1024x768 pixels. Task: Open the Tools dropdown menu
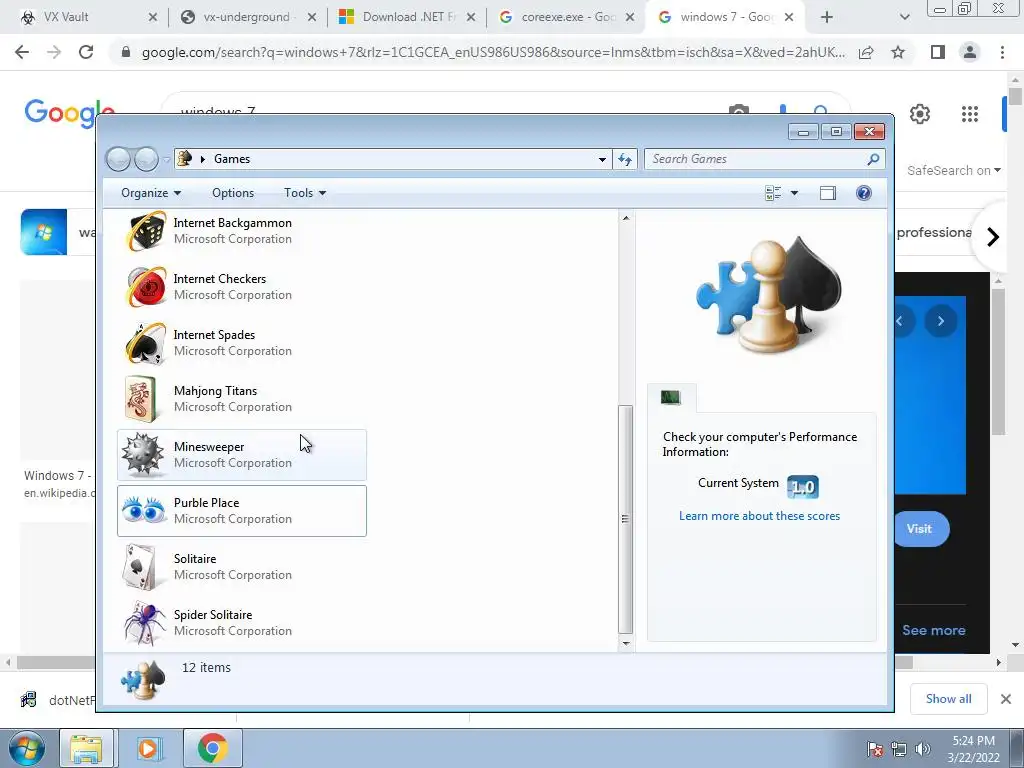[x=305, y=193]
